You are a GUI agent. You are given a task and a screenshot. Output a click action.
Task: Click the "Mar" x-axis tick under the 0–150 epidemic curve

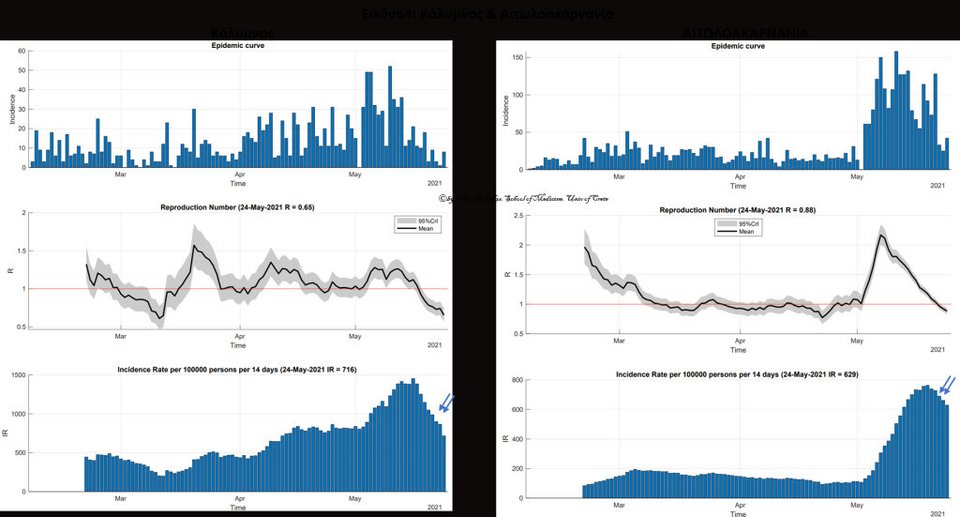coord(619,177)
